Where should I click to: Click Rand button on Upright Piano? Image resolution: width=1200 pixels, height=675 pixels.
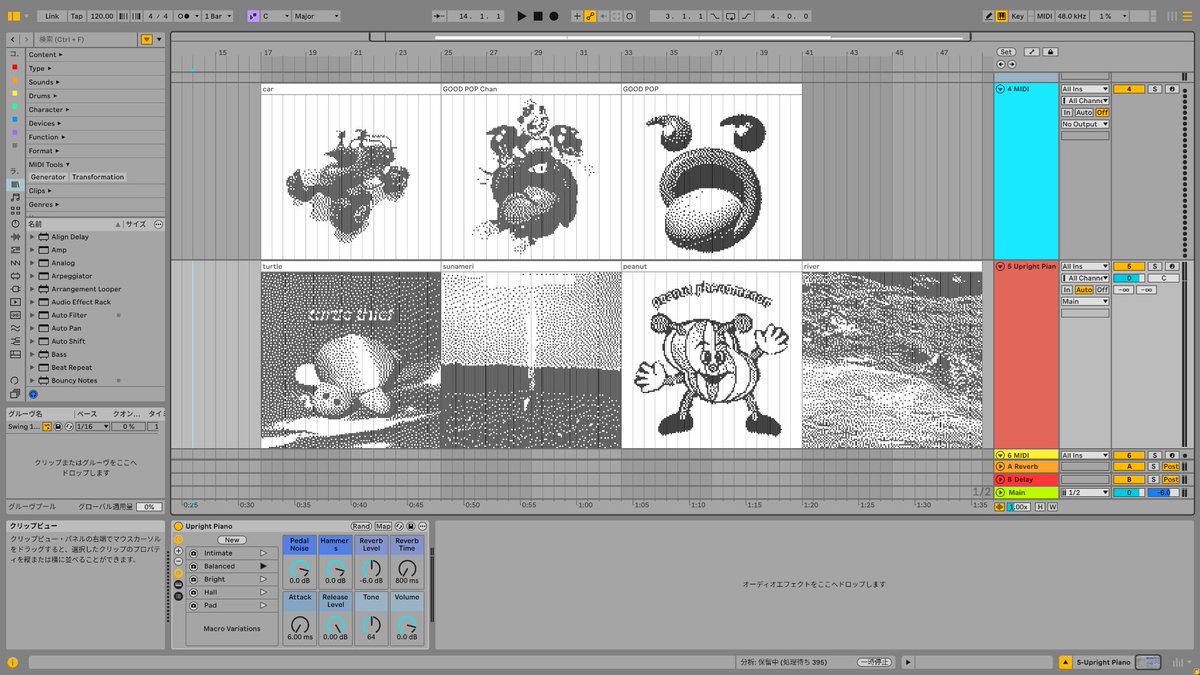361,526
